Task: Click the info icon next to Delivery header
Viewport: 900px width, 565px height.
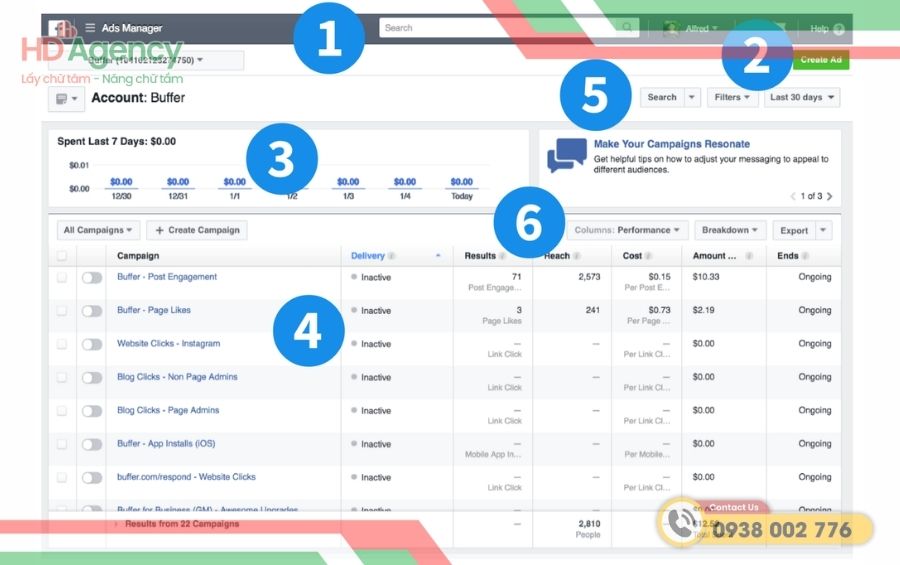Action: click(391, 256)
